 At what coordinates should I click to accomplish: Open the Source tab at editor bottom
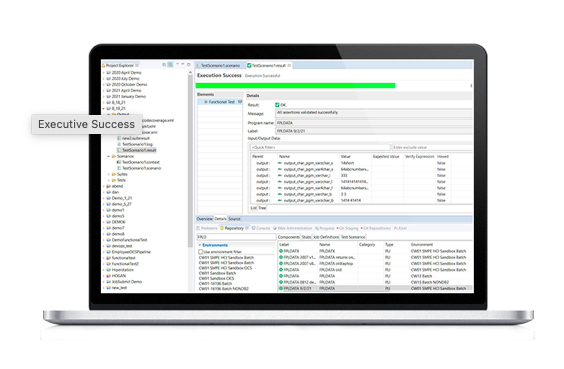(234, 219)
